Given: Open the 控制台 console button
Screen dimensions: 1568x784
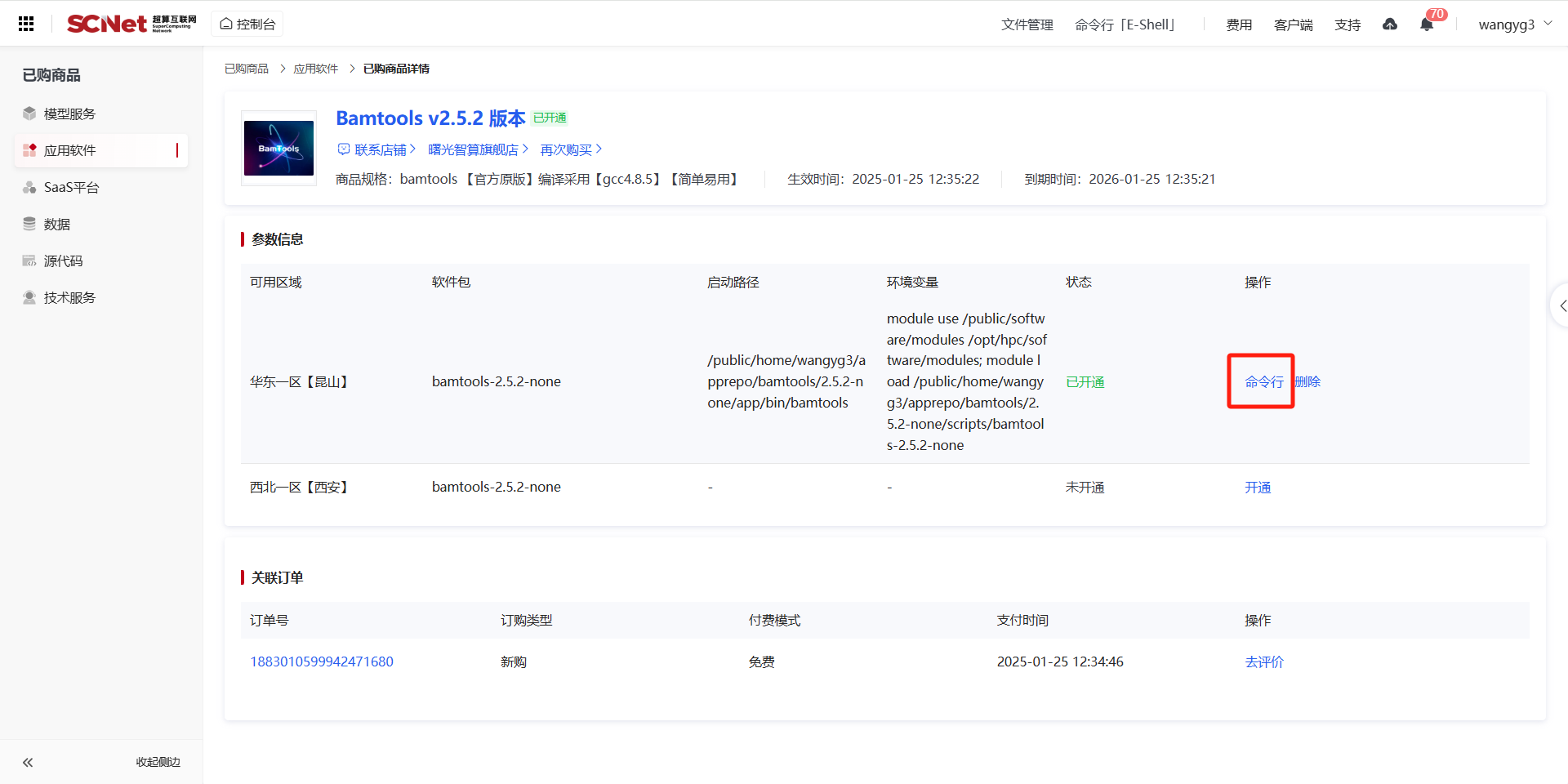Looking at the screenshot, I should click(x=248, y=24).
